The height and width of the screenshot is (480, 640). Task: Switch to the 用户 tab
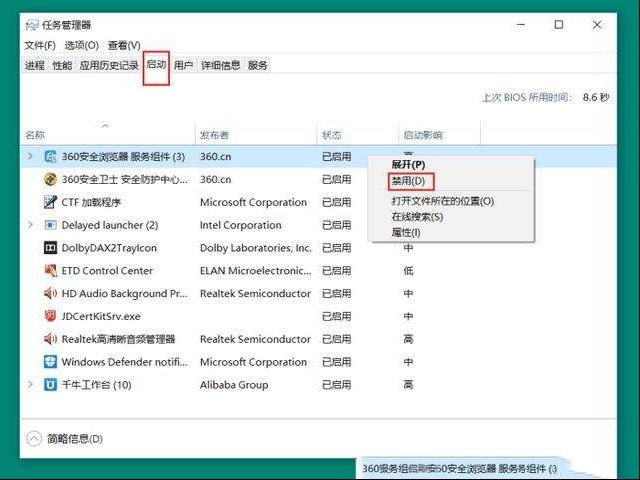point(183,65)
